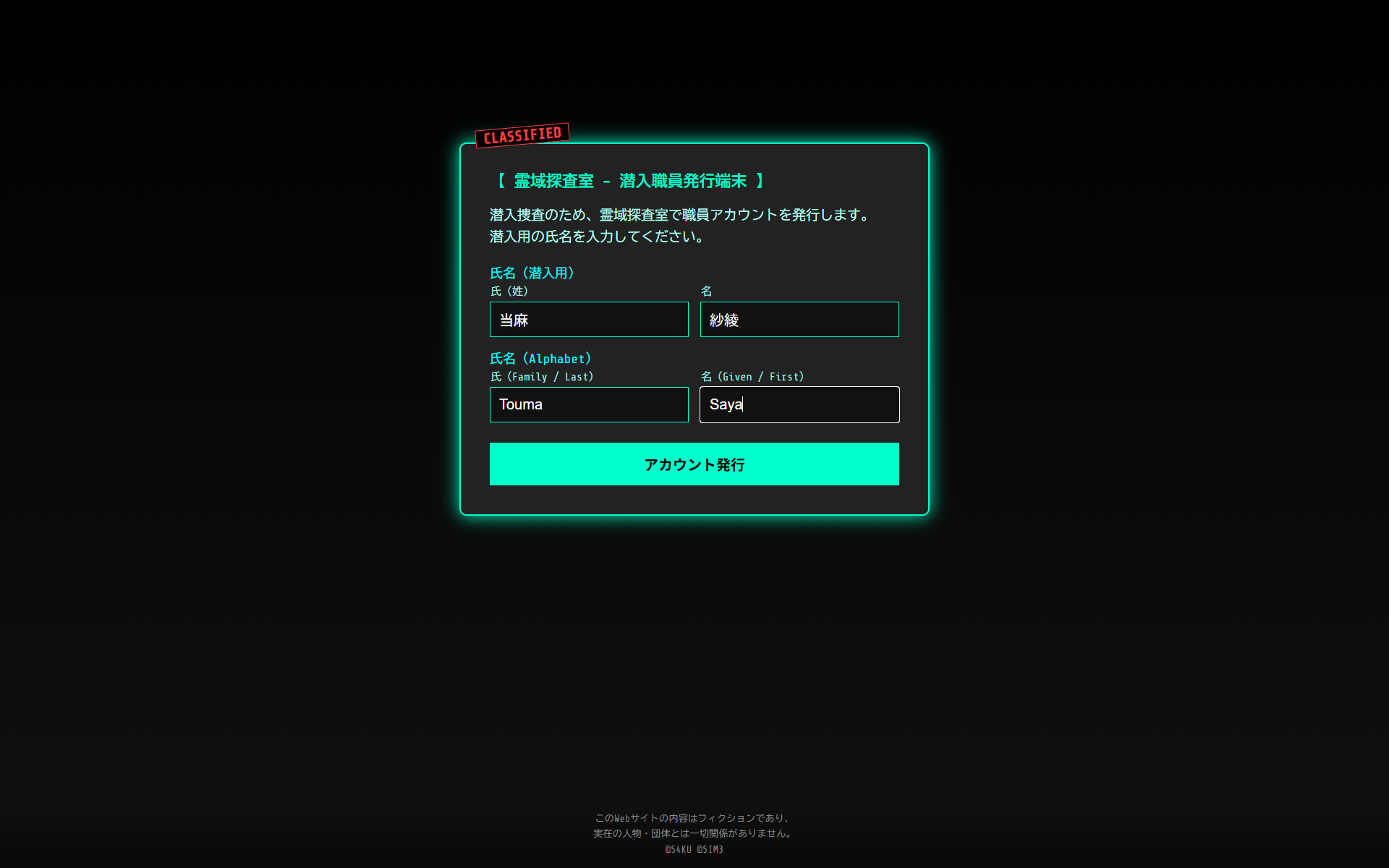The image size is (1389, 868).
Task: Focus the 氏（姓） field containing 当麻
Action: tap(588, 320)
